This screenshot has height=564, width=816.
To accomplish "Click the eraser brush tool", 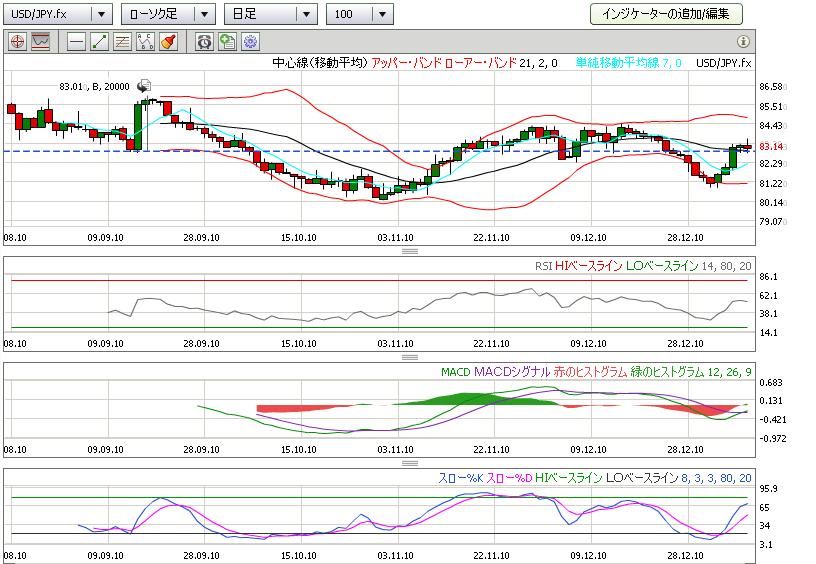I will [x=168, y=42].
